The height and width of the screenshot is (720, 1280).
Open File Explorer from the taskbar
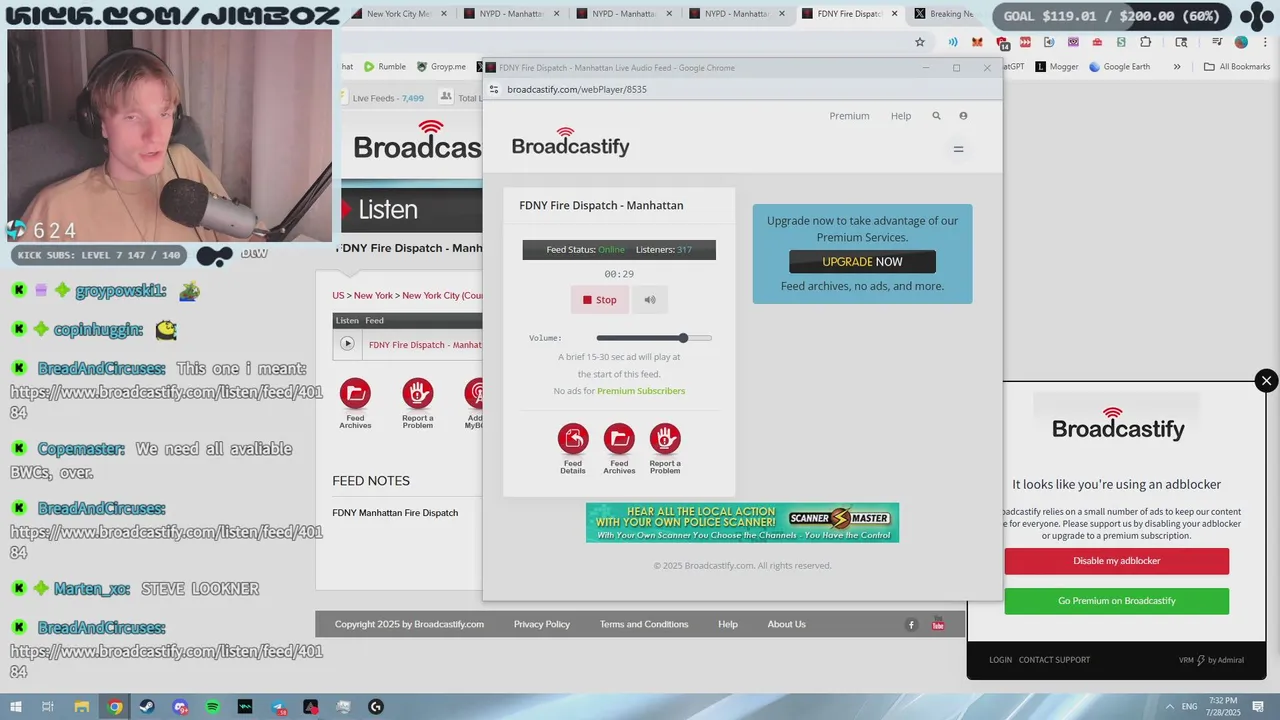click(x=82, y=707)
